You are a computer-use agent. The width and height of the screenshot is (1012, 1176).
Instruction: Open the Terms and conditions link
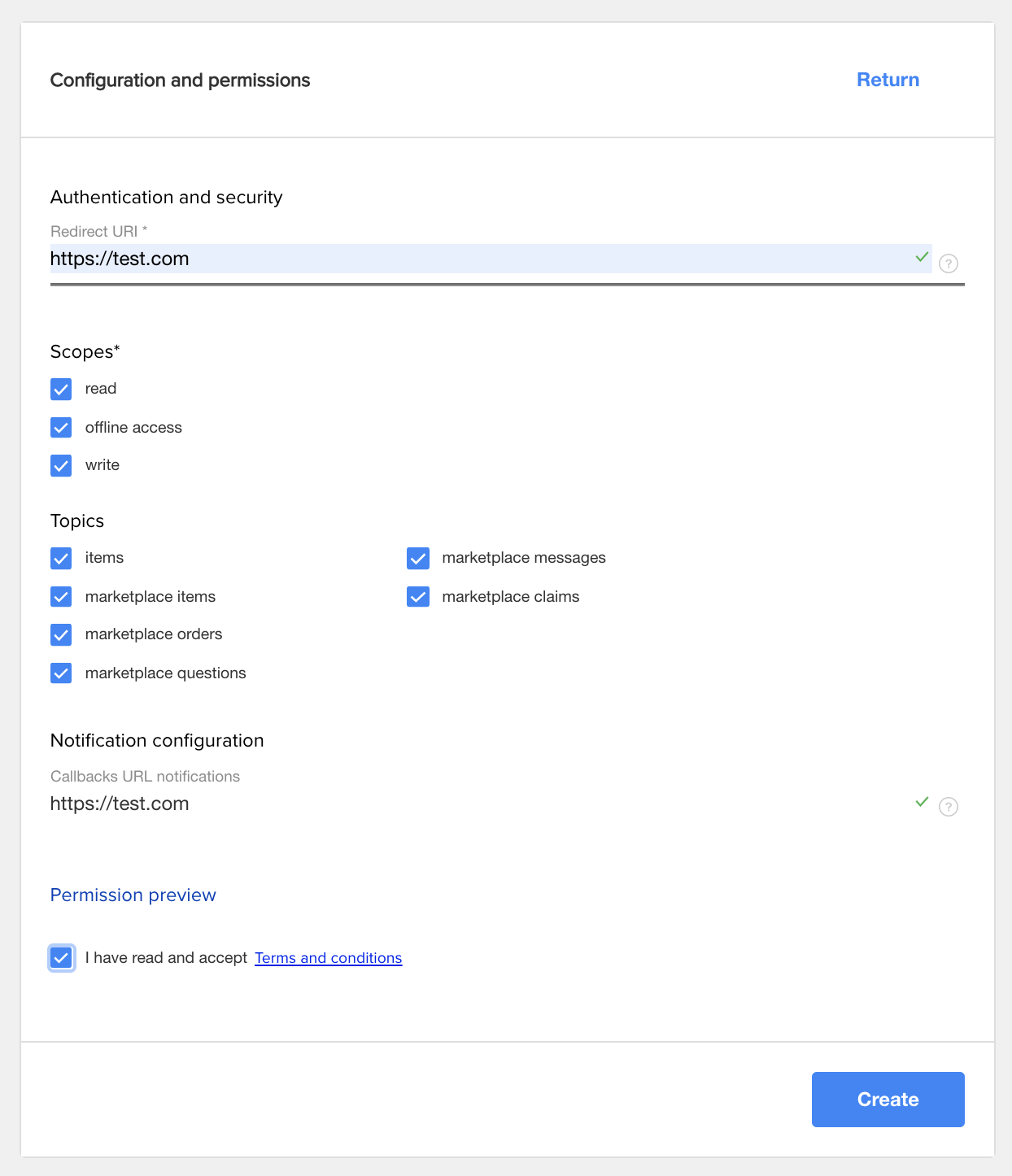[329, 958]
